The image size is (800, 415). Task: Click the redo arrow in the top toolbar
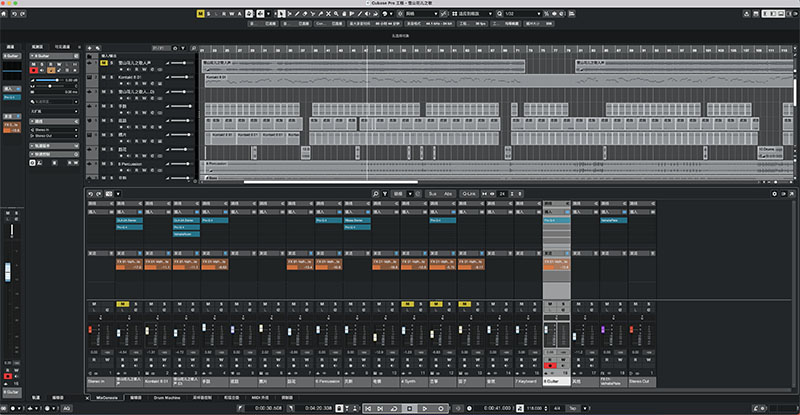[22, 14]
